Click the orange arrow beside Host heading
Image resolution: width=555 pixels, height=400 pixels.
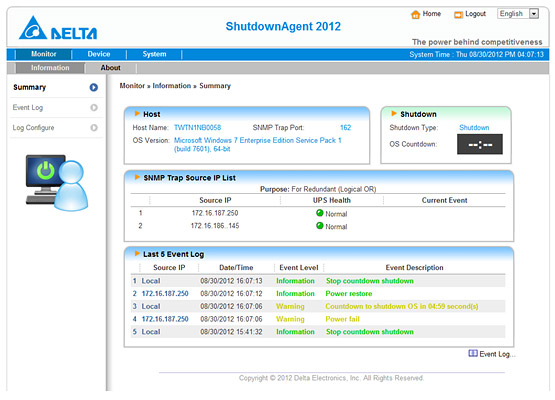click(137, 114)
